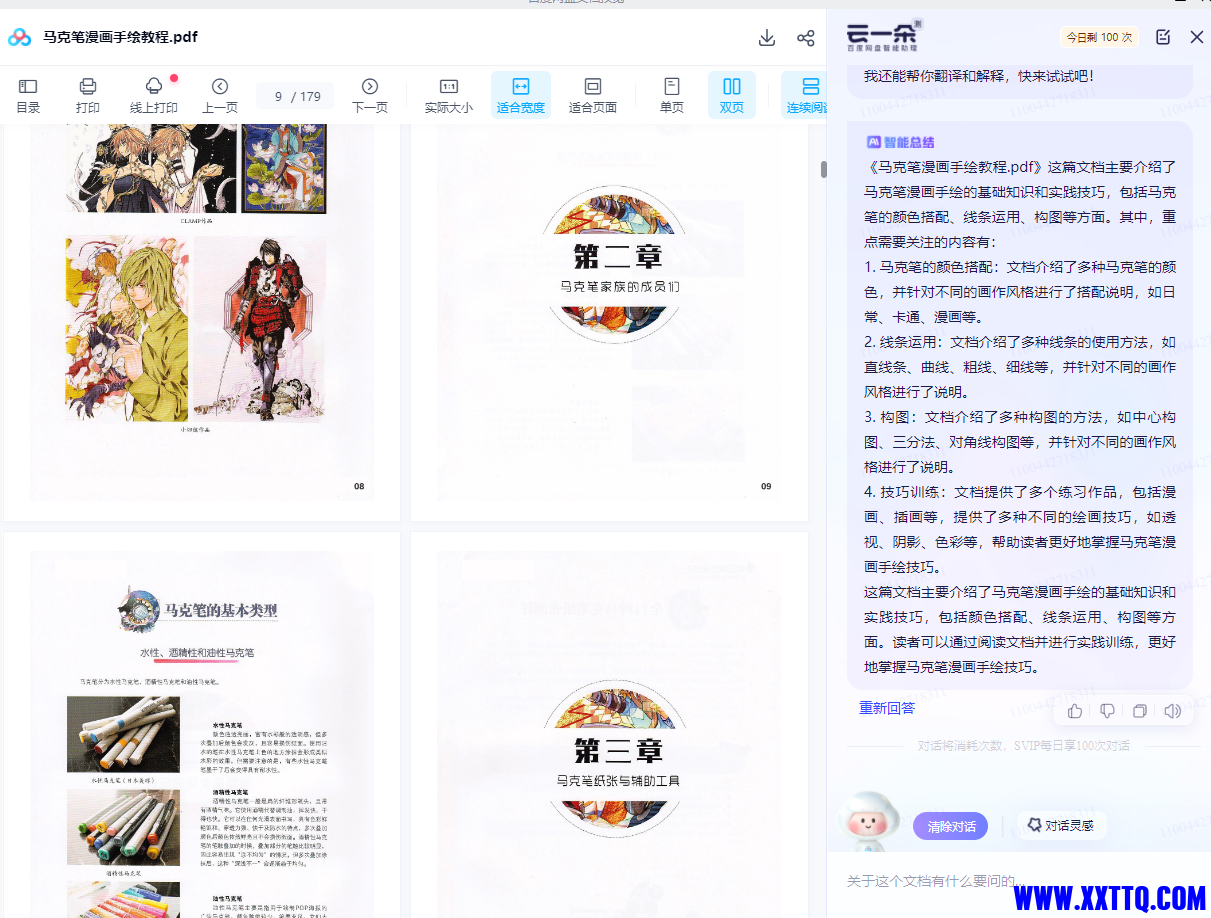Click the Baidu Netdisk logo icon
This screenshot has height=918, width=1211.
point(20,38)
